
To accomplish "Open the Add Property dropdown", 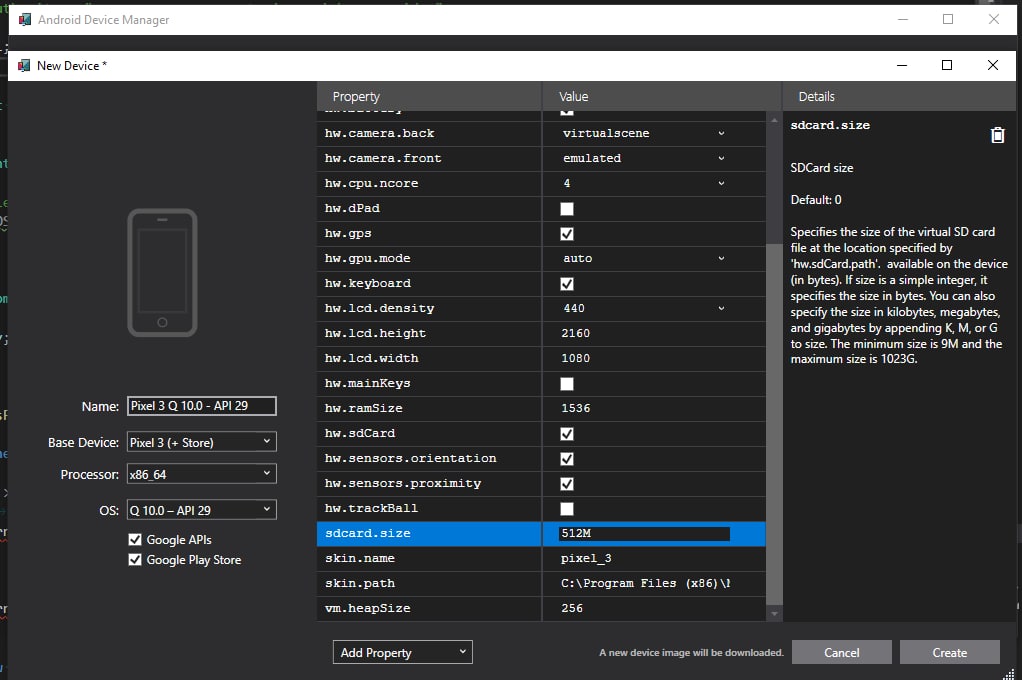I will click(x=402, y=652).
